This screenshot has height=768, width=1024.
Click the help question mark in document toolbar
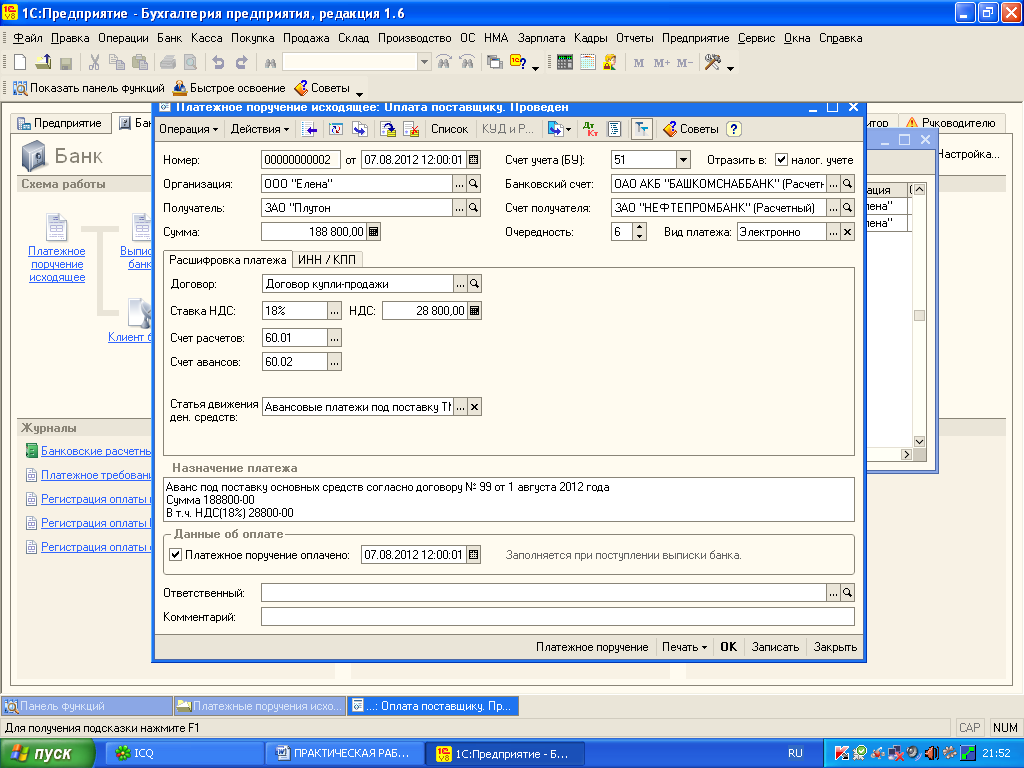(733, 129)
